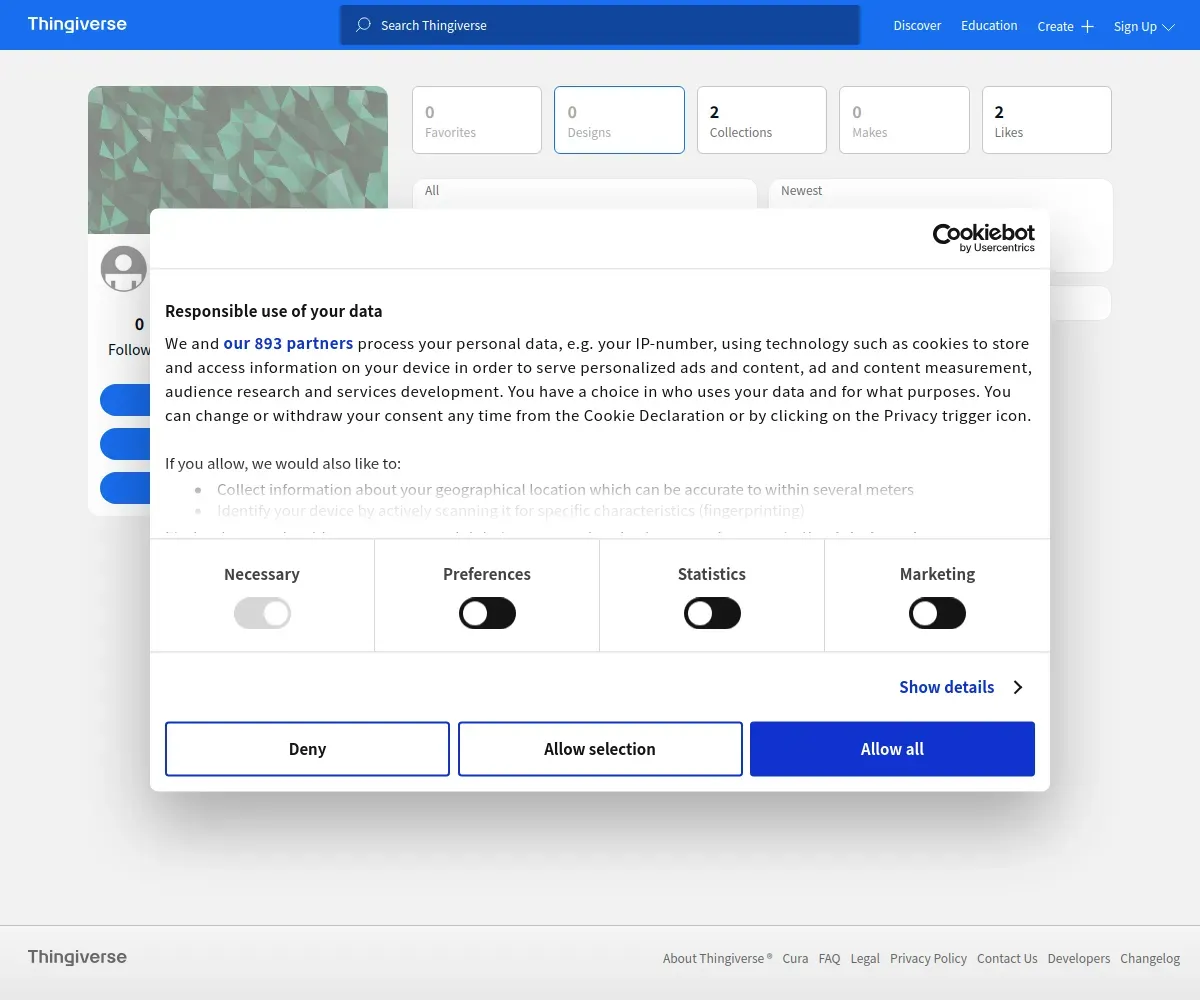Open the our 893 partners link
Image resolution: width=1200 pixels, height=1000 pixels.
pyautogui.click(x=288, y=343)
